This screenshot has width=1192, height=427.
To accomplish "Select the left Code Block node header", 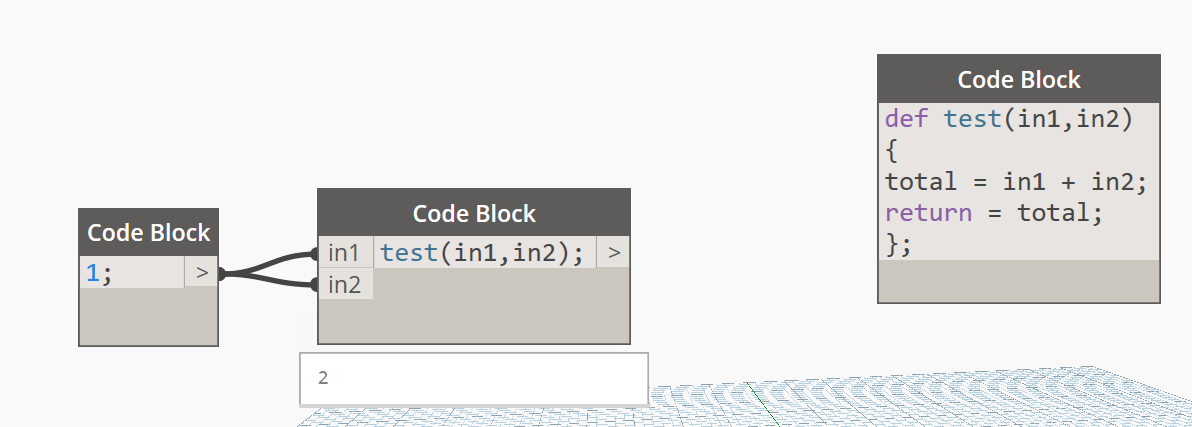I will pyautogui.click(x=148, y=233).
